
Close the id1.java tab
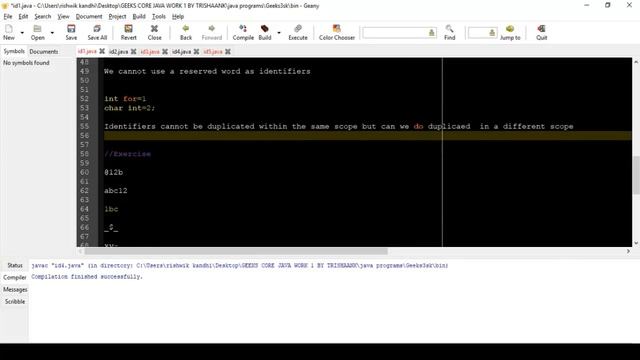click(102, 51)
